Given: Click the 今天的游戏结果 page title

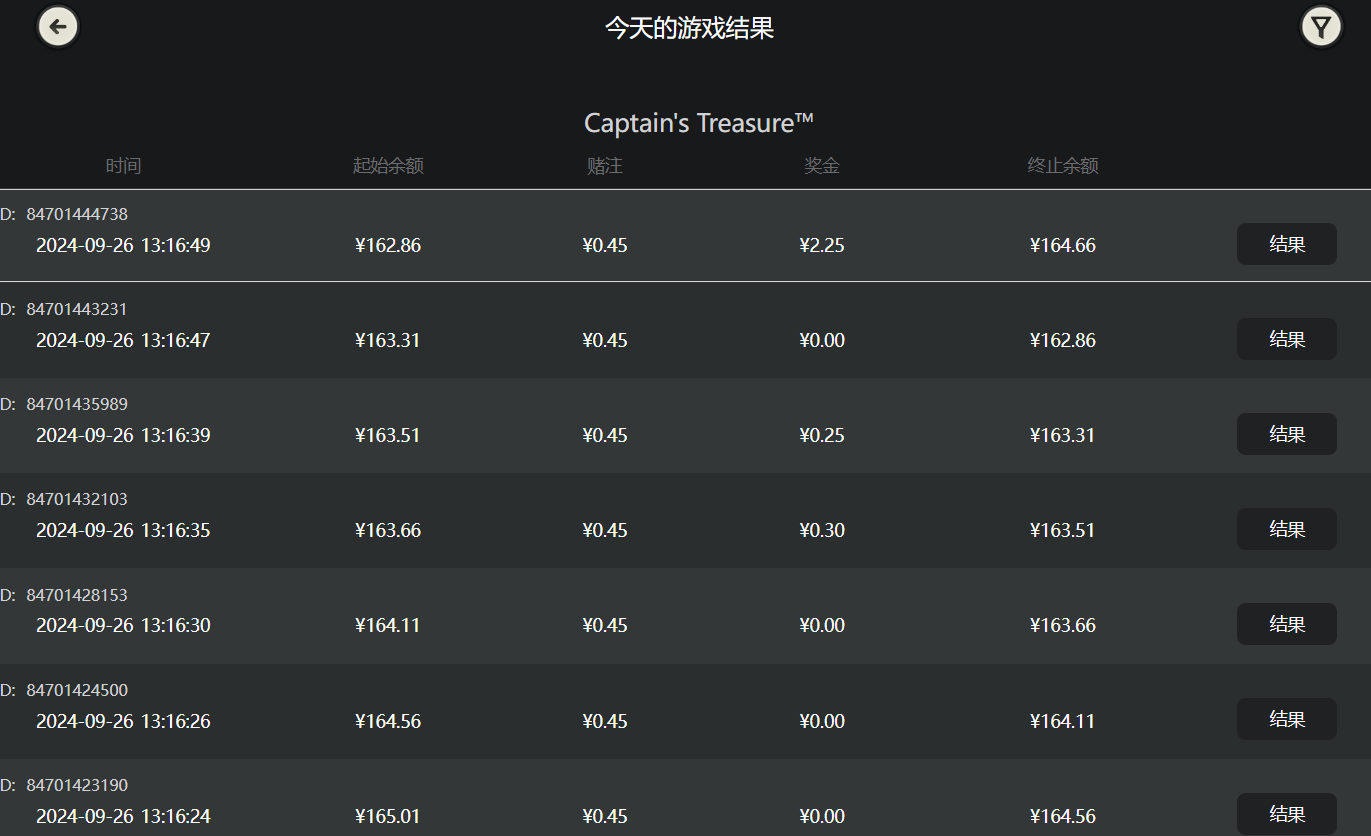Looking at the screenshot, I should click(689, 28).
